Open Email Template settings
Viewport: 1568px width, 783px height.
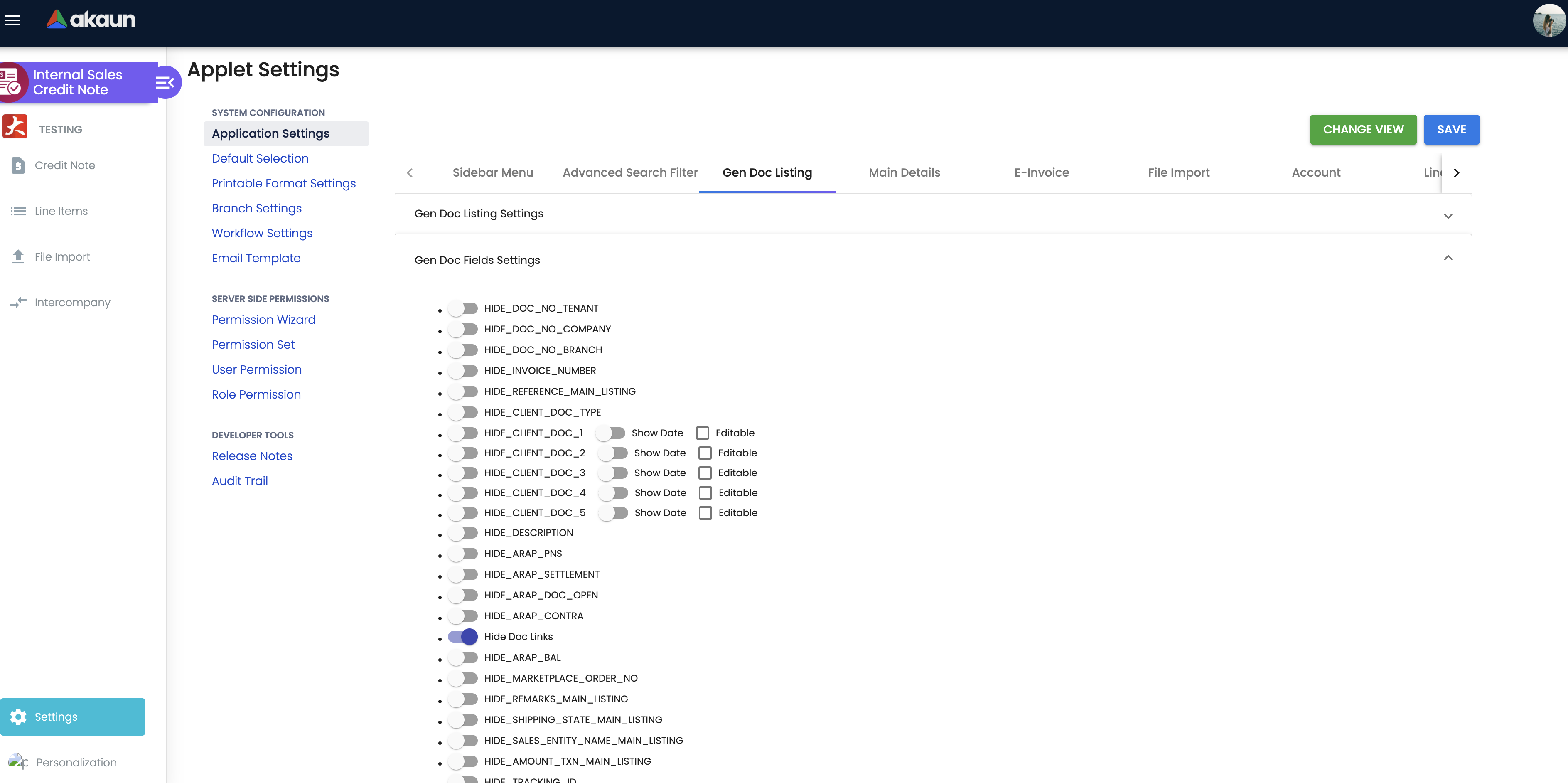(x=256, y=258)
